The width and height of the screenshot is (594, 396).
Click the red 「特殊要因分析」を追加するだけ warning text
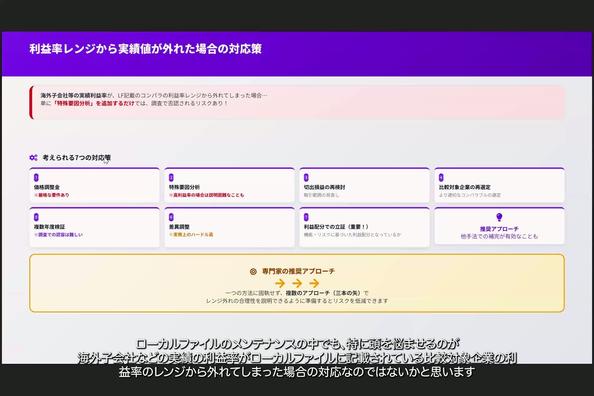[x=94, y=103]
